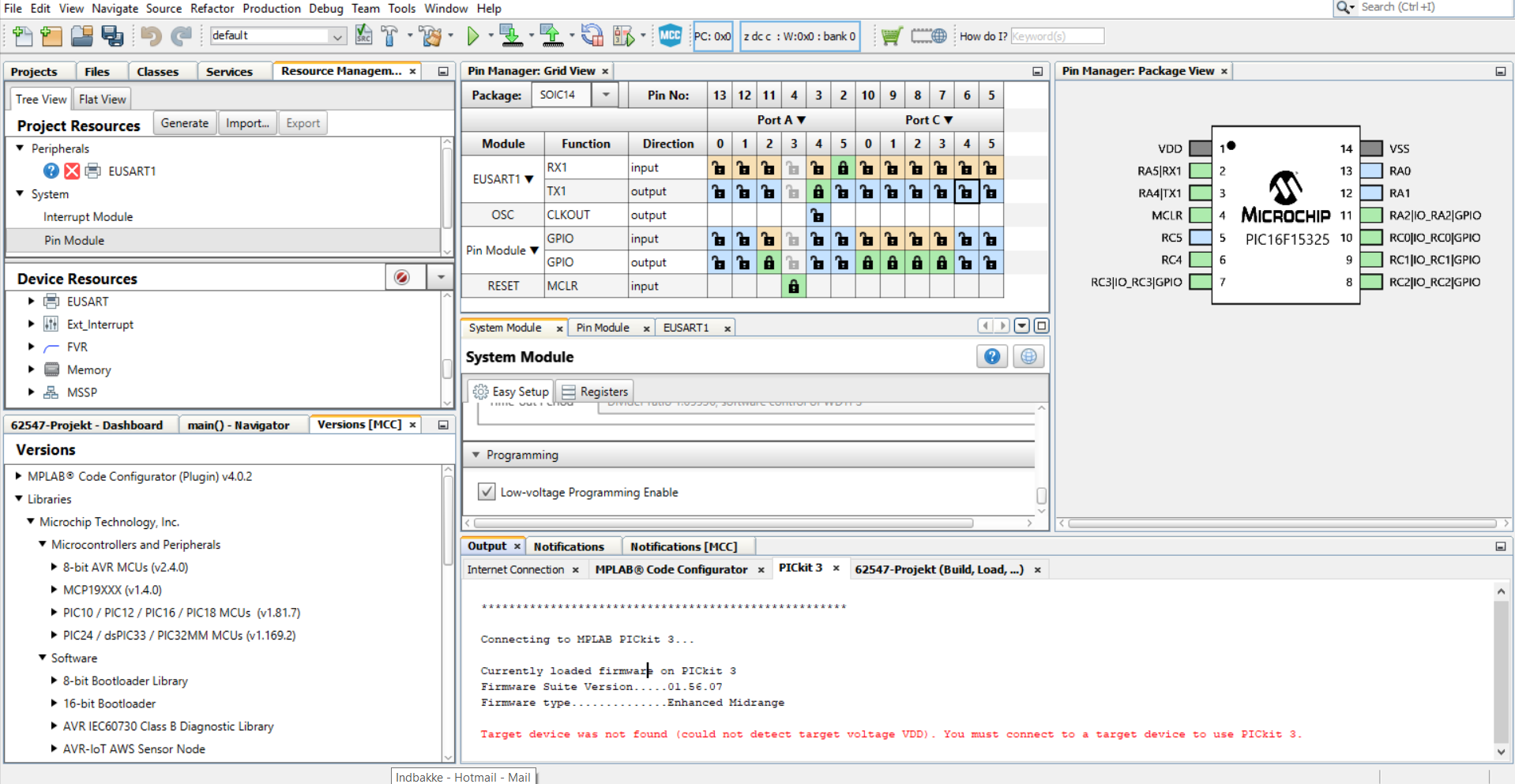Expand the EUSART node in Device Resources
Image resolution: width=1515 pixels, height=784 pixels.
[31, 301]
